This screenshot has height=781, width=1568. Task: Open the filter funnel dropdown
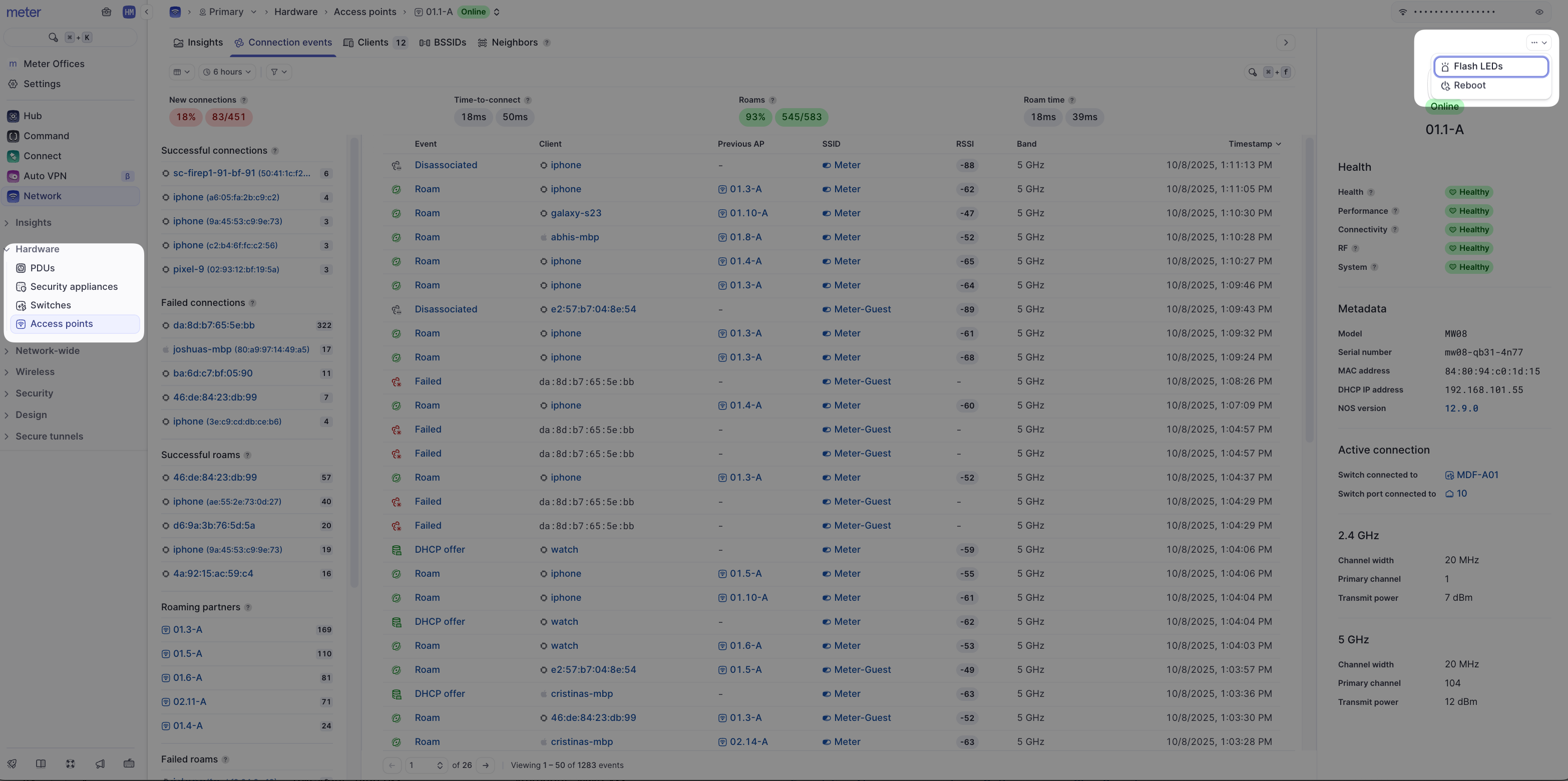(278, 72)
